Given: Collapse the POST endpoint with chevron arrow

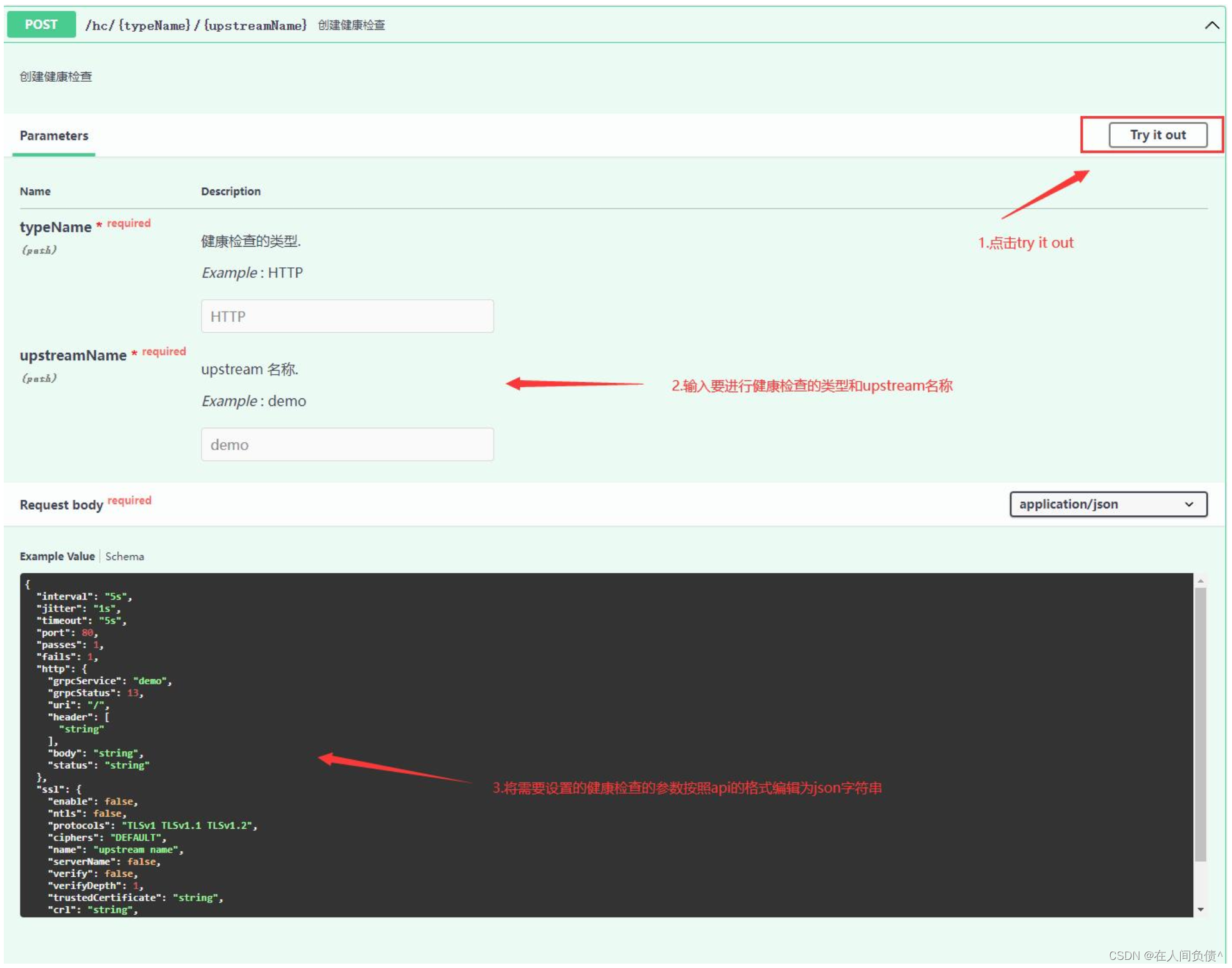Looking at the screenshot, I should coord(1211,25).
